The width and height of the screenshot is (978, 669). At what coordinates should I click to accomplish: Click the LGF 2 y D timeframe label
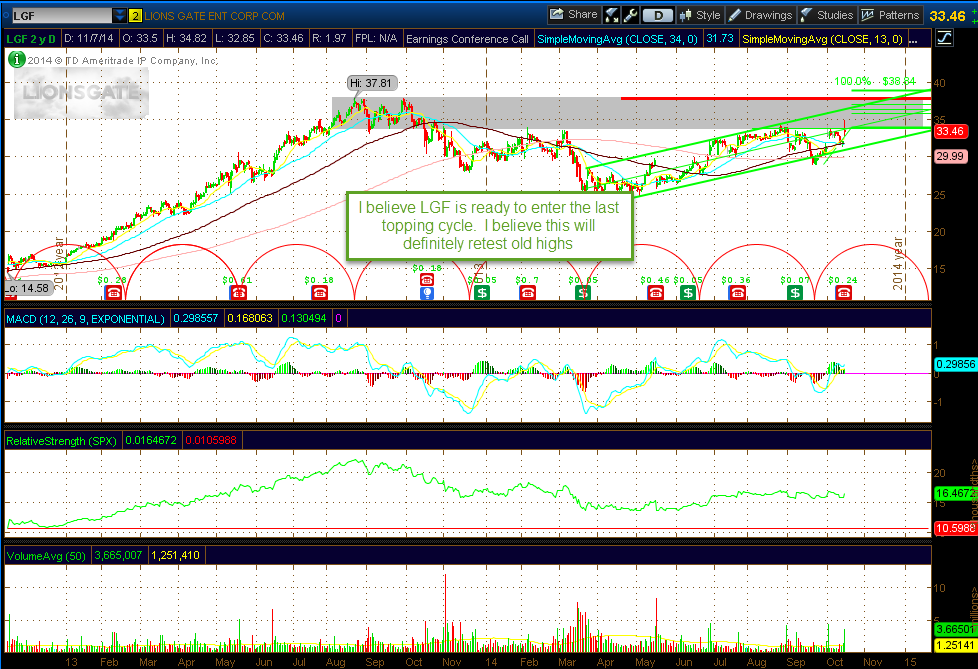click(x=31, y=39)
